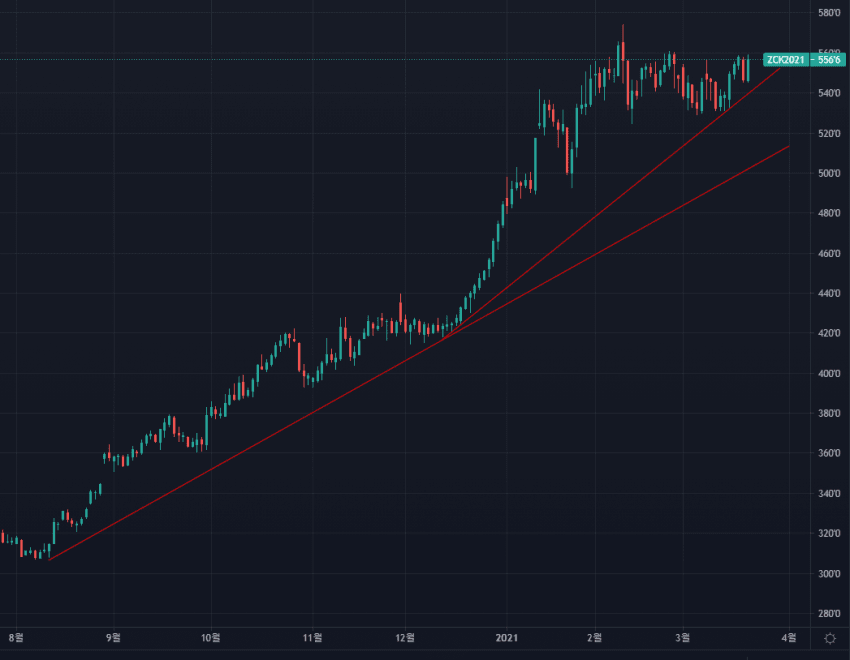Click the 360'0 price axis label

[829, 453]
